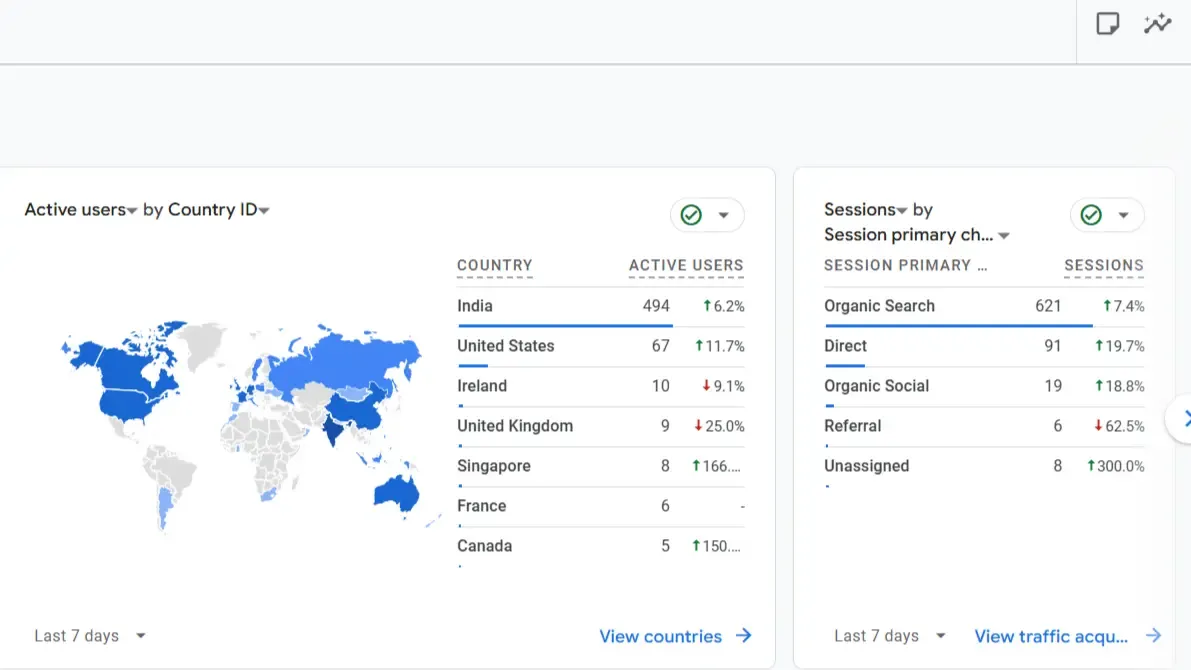This screenshot has height=670, width=1191.
Task: Sort by the ACTIVE USERS column header
Action: pos(686,266)
